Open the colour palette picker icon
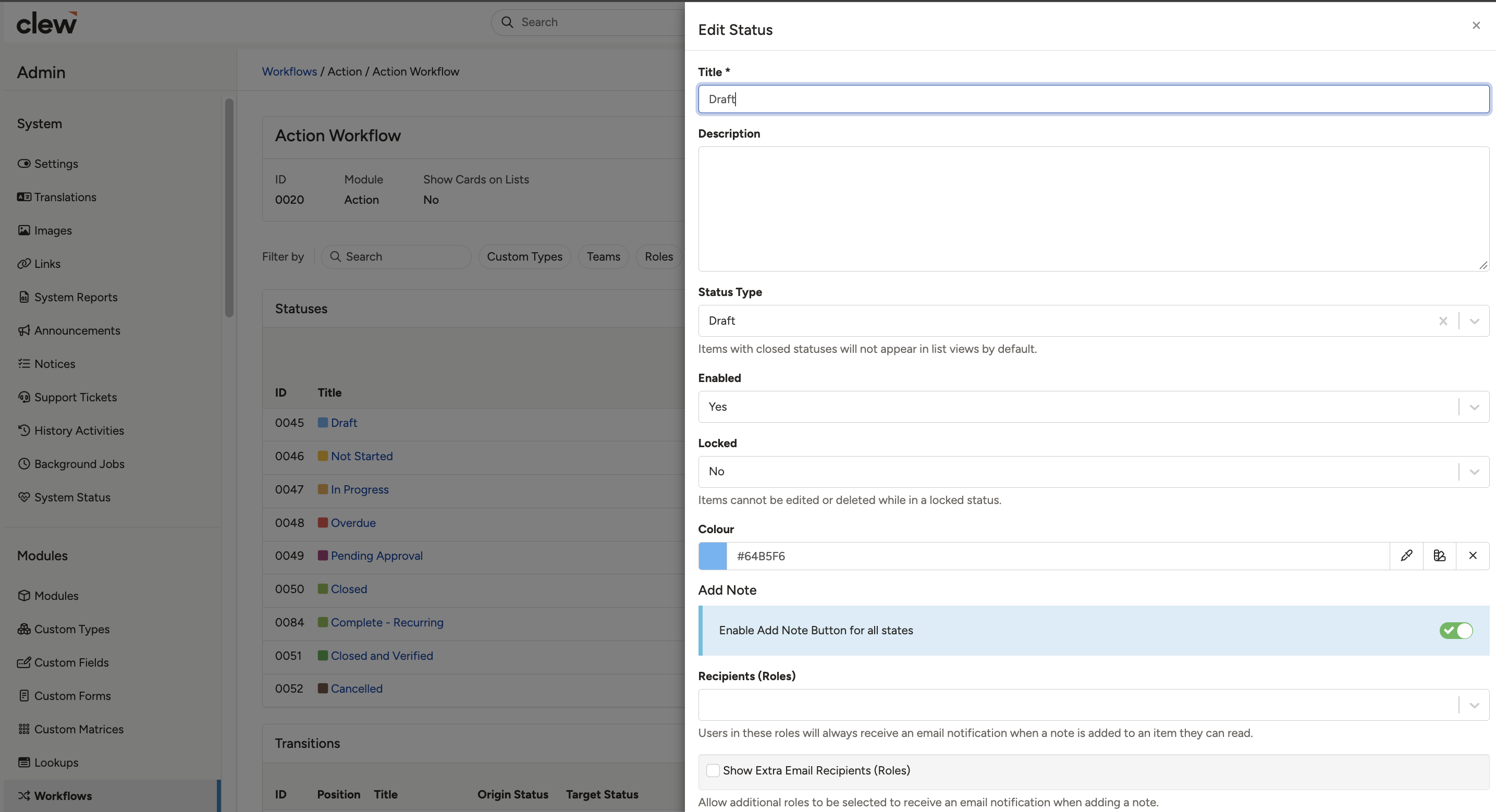This screenshot has width=1496, height=812. tap(1439, 556)
